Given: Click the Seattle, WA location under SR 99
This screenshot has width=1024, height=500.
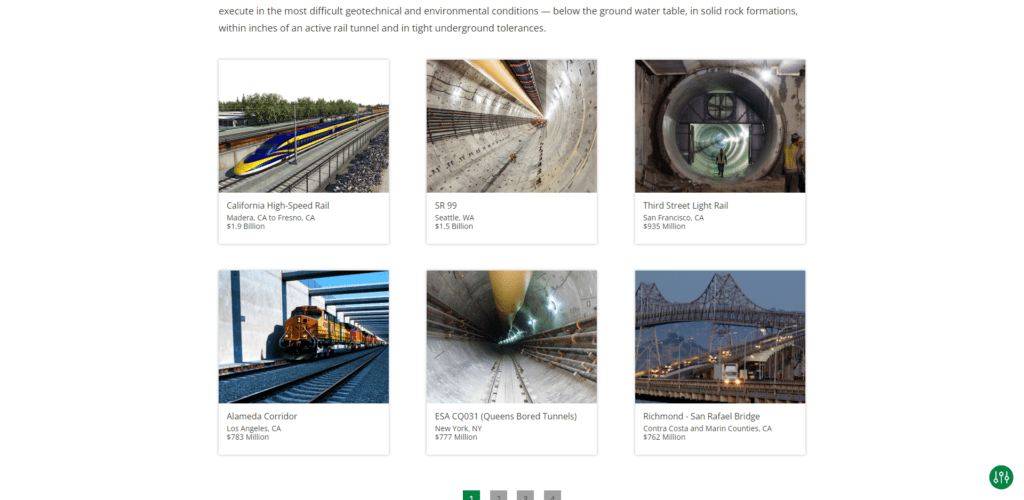Looking at the screenshot, I should coord(455,217).
